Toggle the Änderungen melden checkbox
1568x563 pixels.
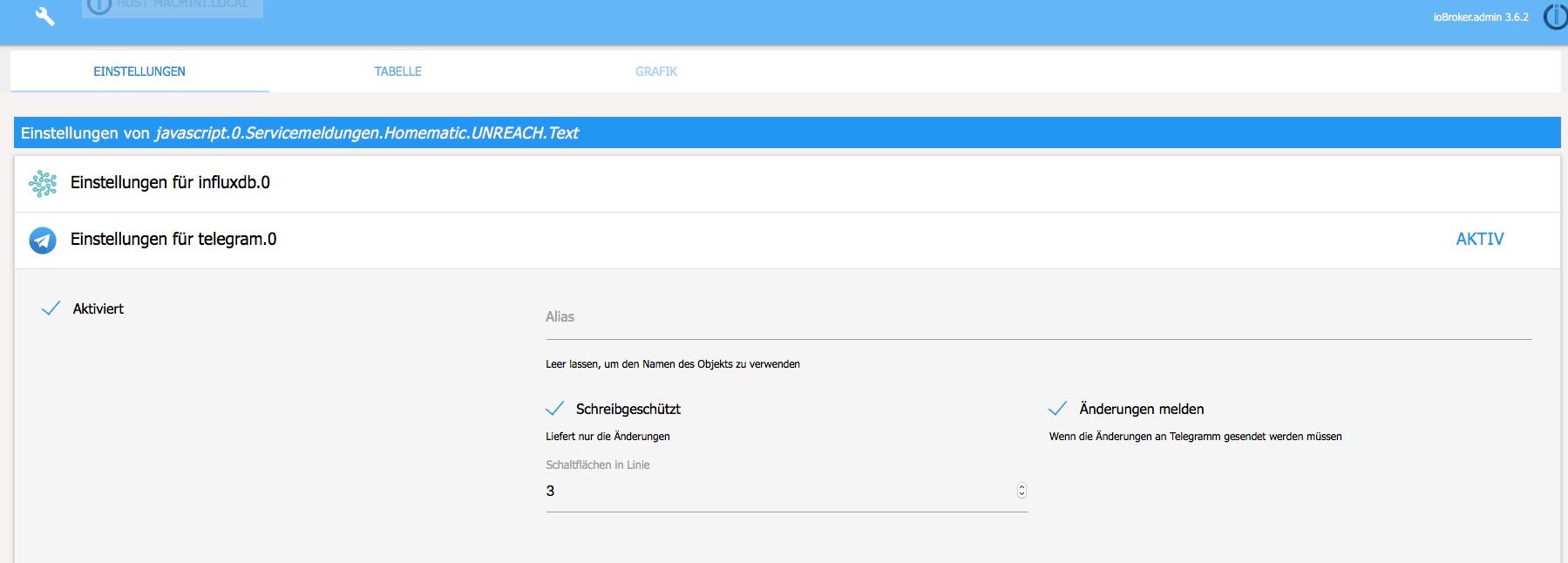click(1057, 409)
